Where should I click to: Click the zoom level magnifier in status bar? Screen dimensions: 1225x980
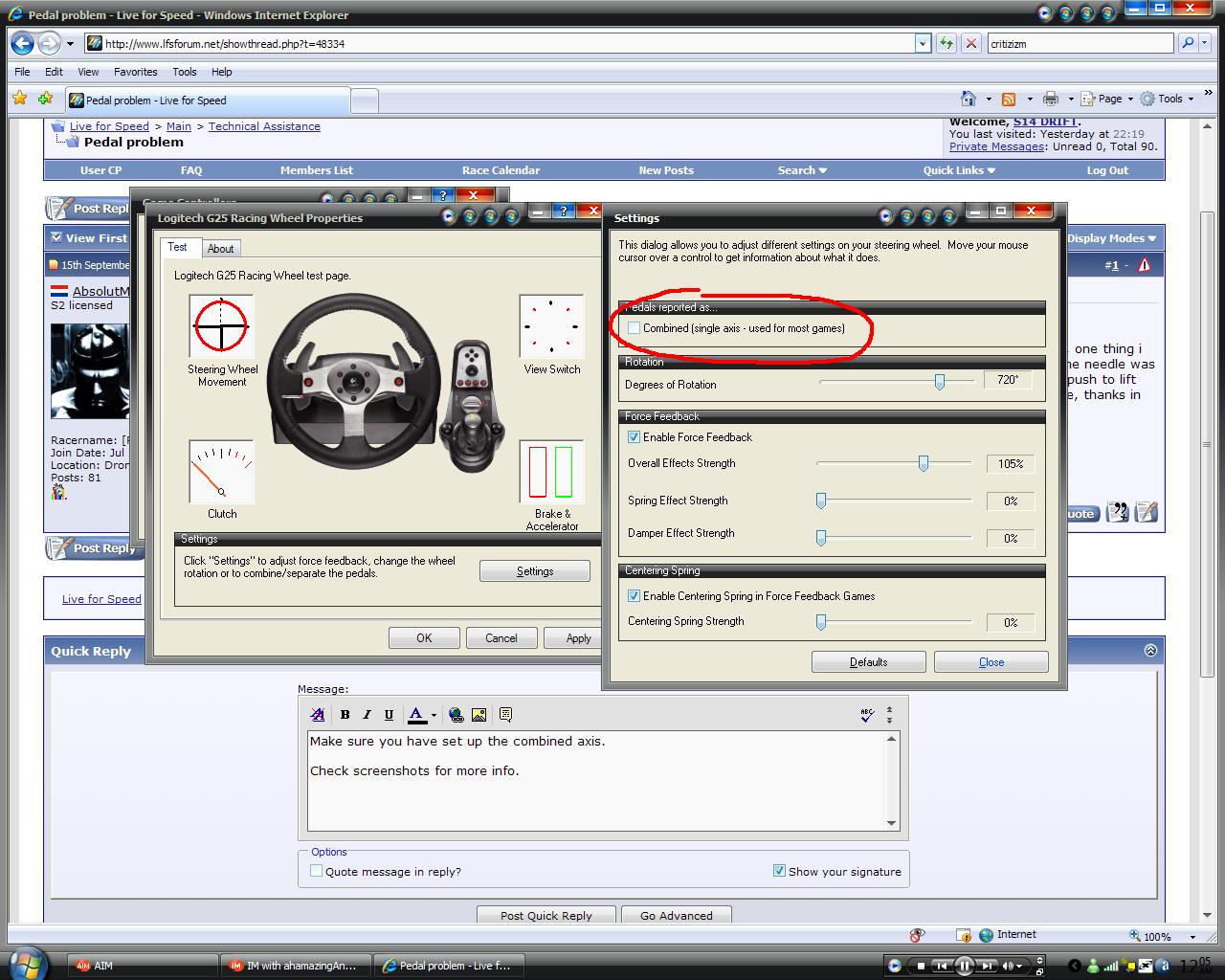(1135, 936)
